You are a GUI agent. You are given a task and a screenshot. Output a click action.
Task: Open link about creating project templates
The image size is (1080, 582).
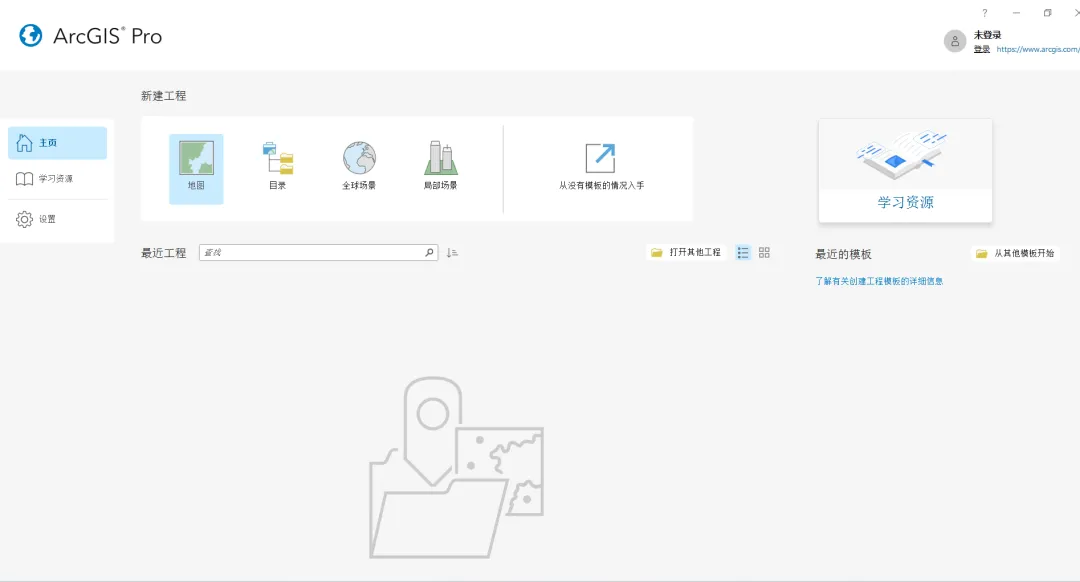[879, 281]
